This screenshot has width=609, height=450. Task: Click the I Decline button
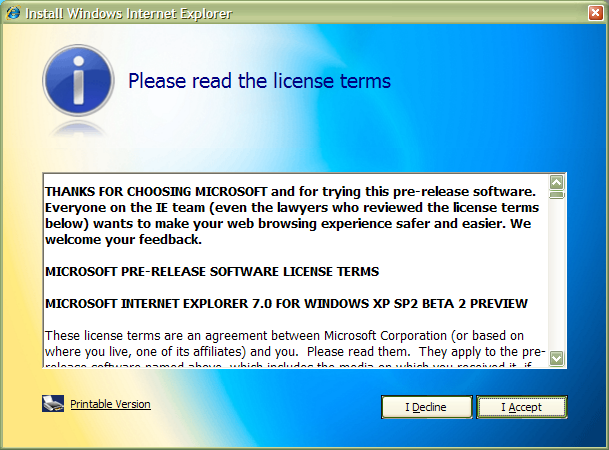pos(426,407)
